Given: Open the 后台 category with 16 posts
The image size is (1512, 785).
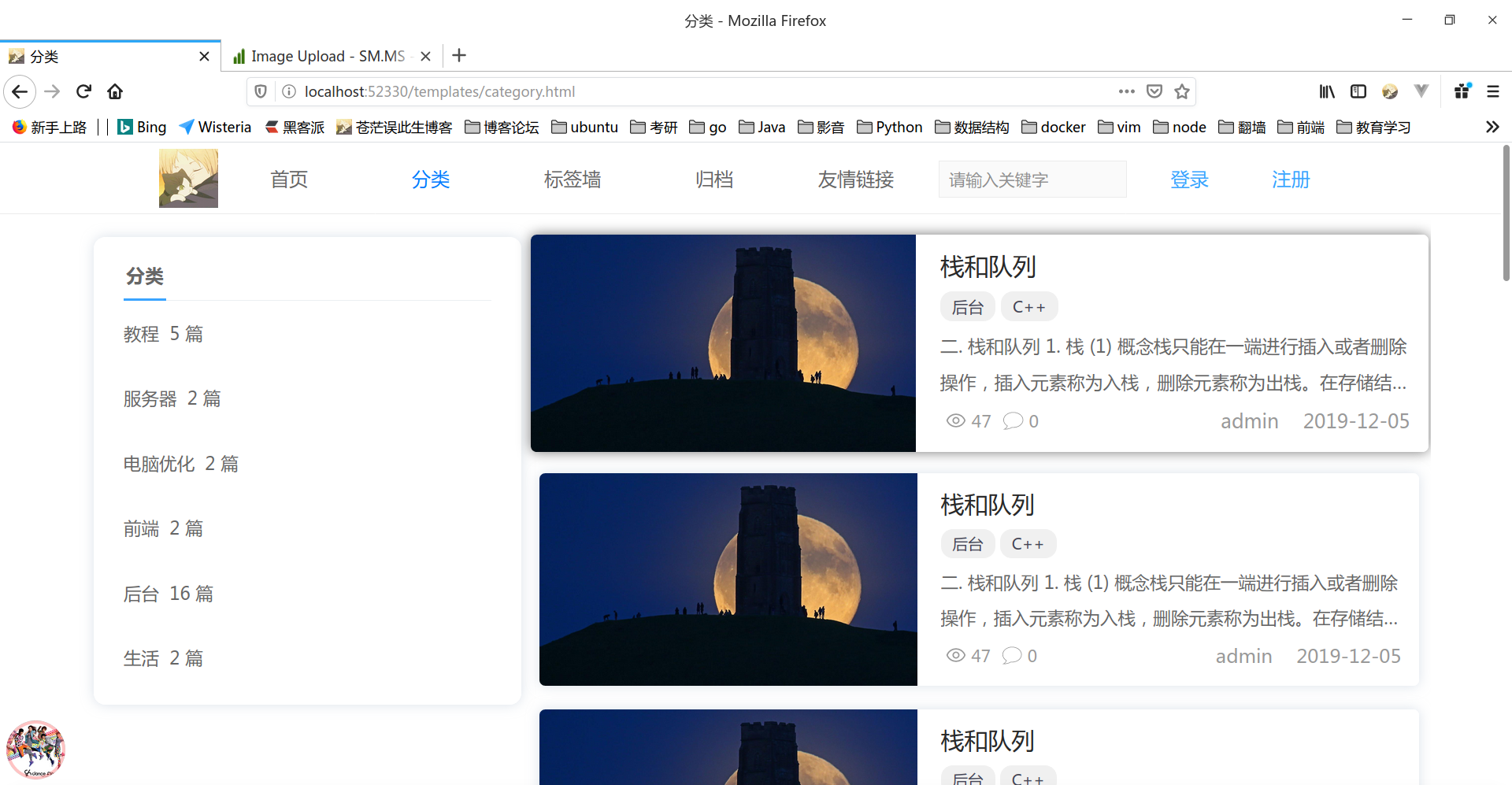Looking at the screenshot, I should click(168, 593).
